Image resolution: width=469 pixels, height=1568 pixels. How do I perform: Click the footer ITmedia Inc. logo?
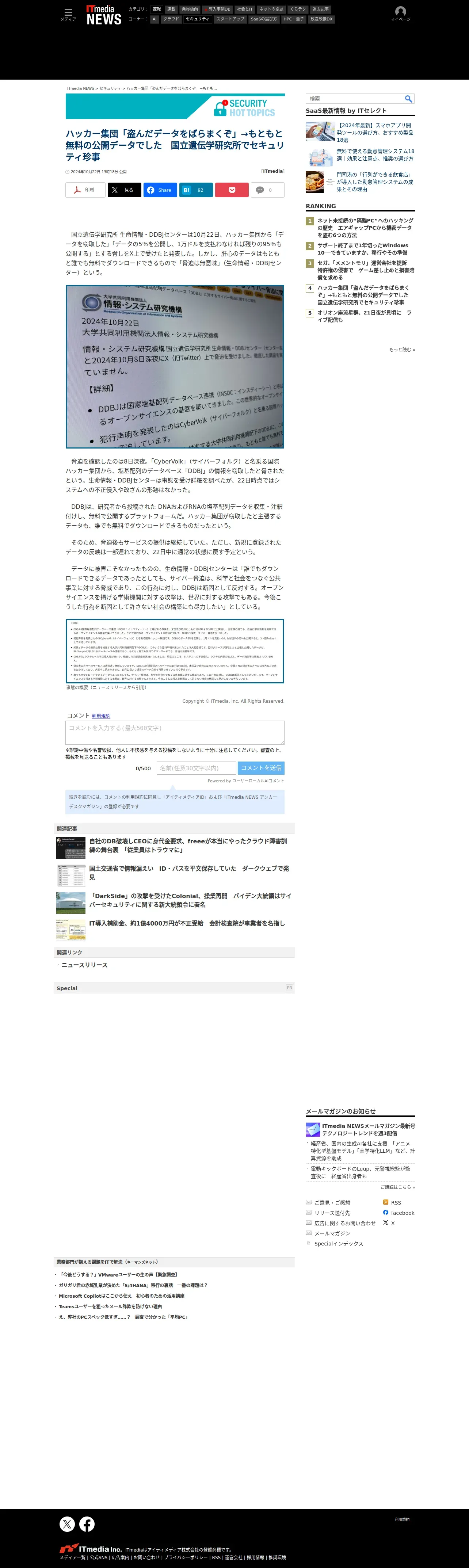pyautogui.click(x=90, y=1549)
